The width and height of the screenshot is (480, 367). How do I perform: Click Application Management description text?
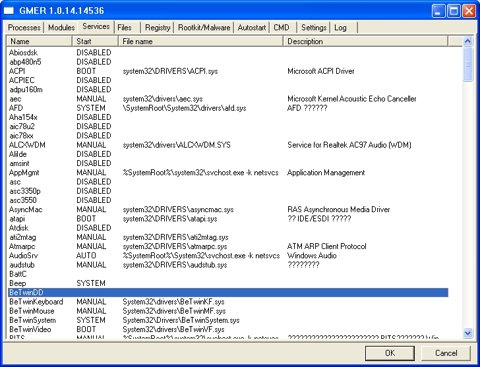326,173
